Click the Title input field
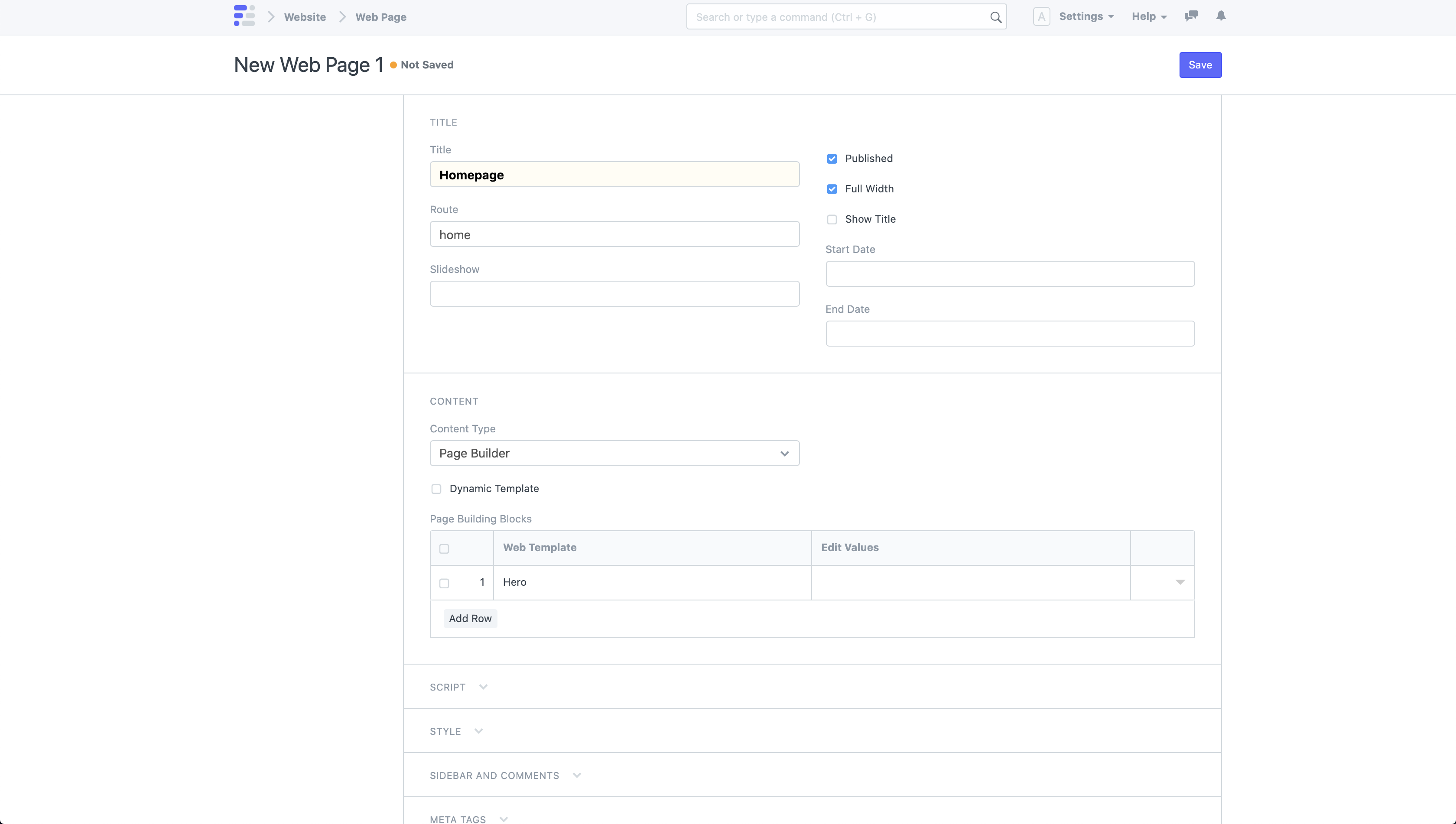 [x=614, y=174]
